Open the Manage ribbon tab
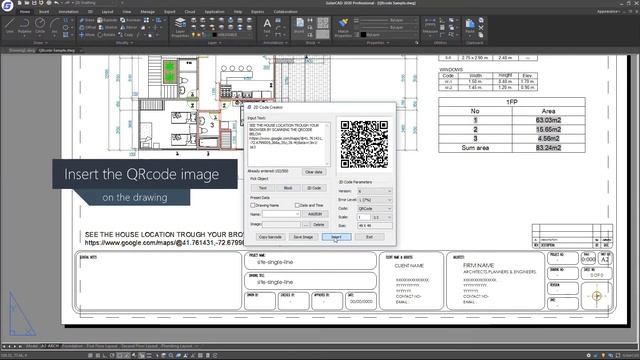 click(x=147, y=11)
